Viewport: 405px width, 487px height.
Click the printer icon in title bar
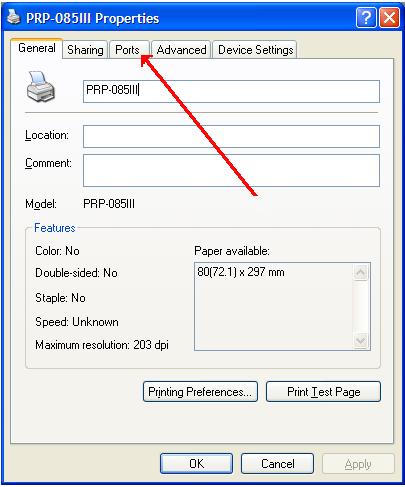point(14,17)
